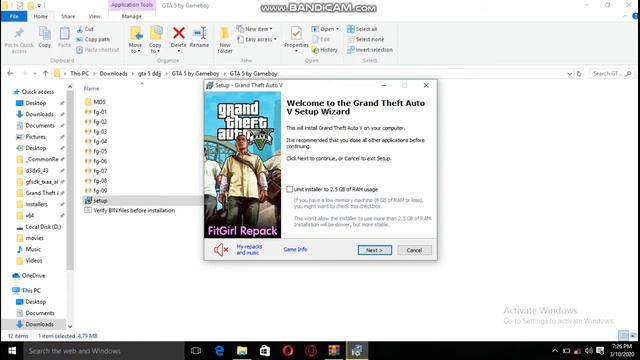640x360 pixels.
Task: Show hidden system tray icons chevron
Action: click(x=555, y=351)
